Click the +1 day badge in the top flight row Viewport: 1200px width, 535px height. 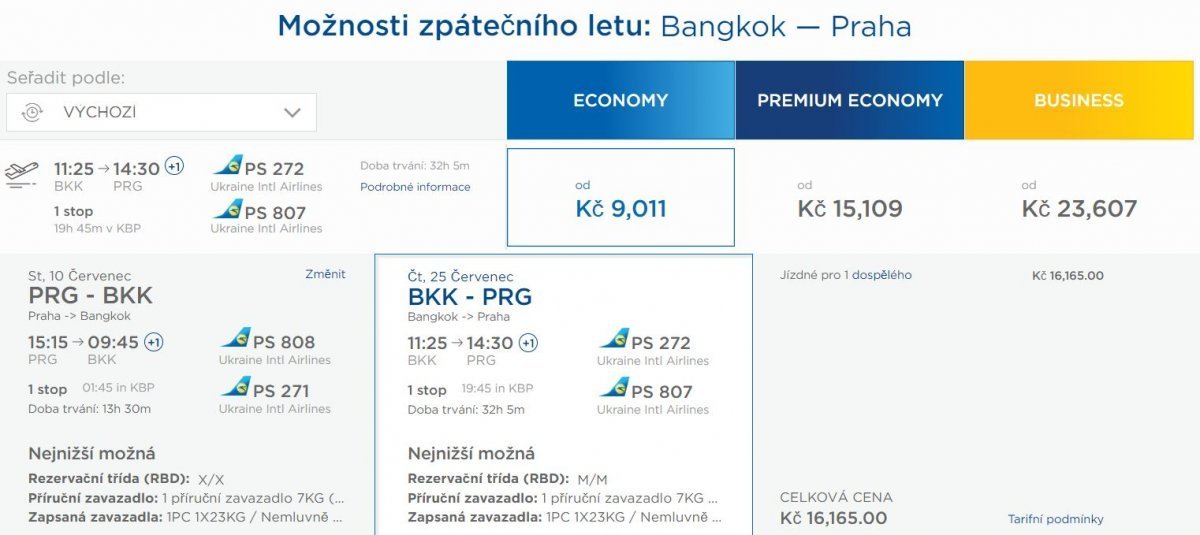[174, 167]
